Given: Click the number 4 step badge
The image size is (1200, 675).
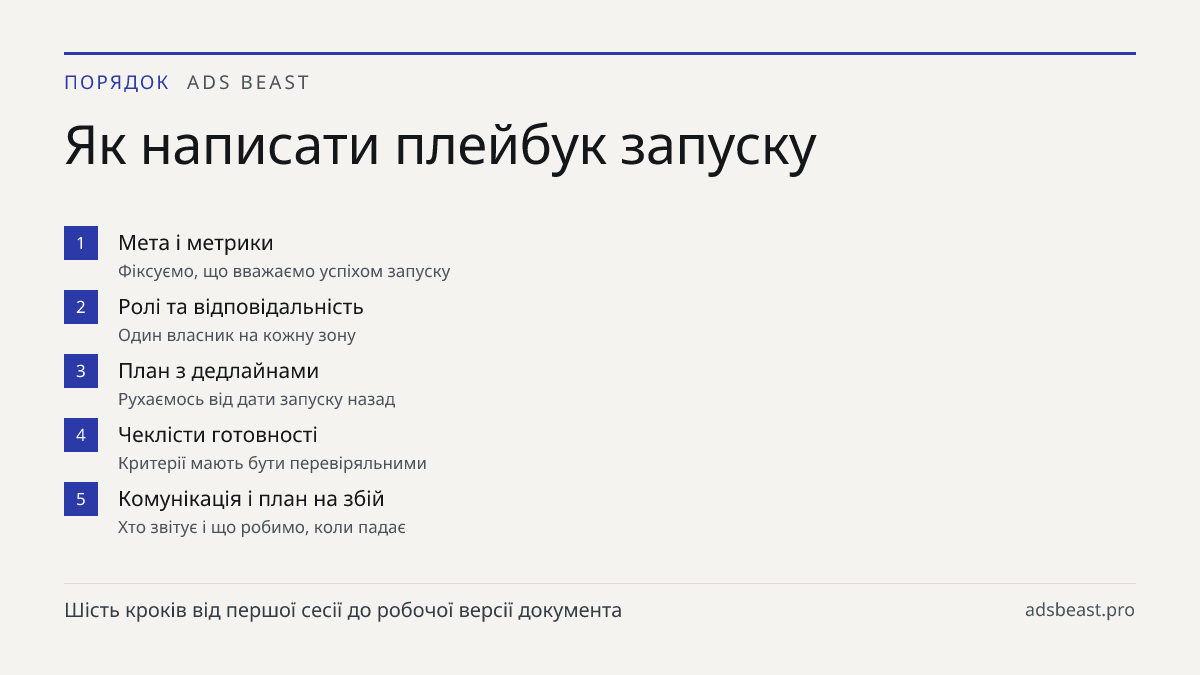Looking at the screenshot, I should [81, 435].
